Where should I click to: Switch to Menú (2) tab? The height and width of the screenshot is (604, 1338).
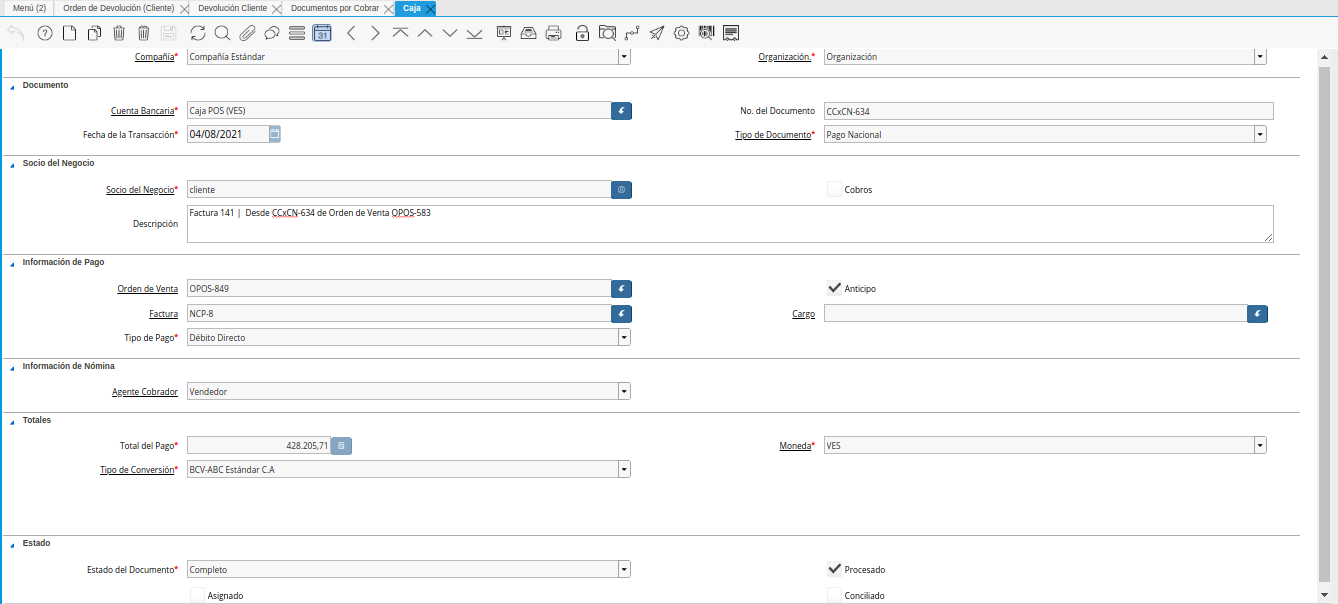[30, 8]
